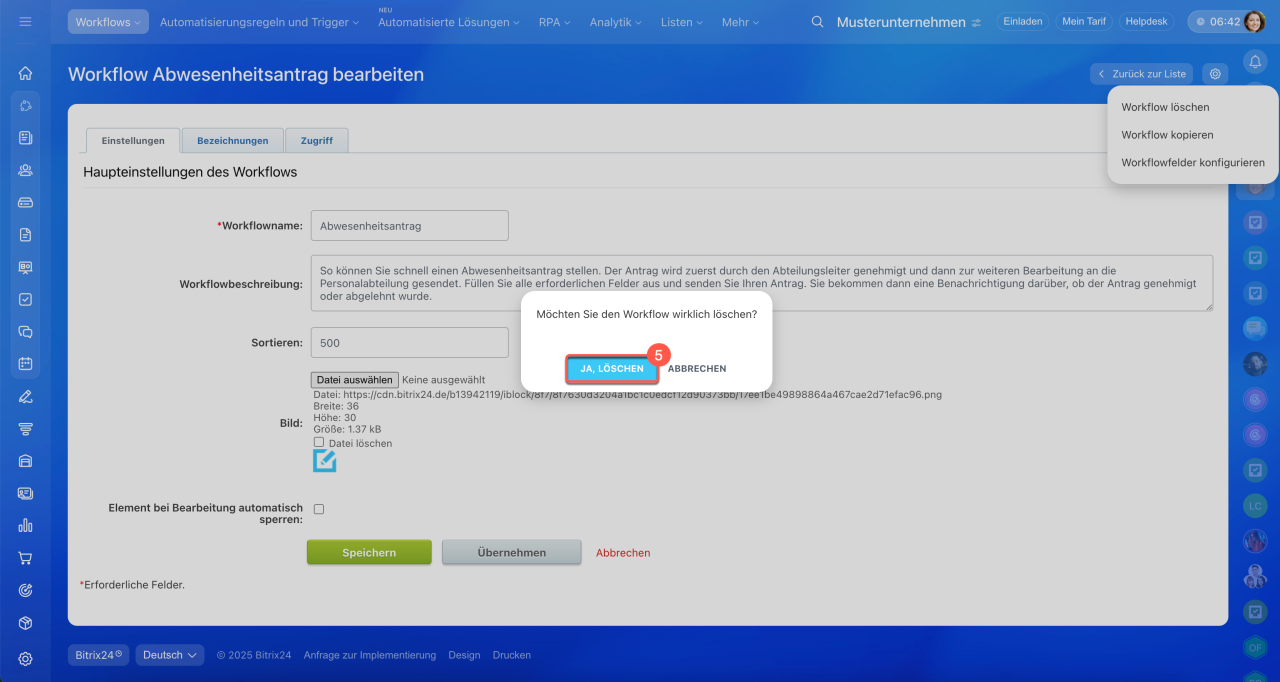Screen dimensions: 1280x682
Task: Switch to the Bezeichnungen tab
Action: (x=232, y=141)
